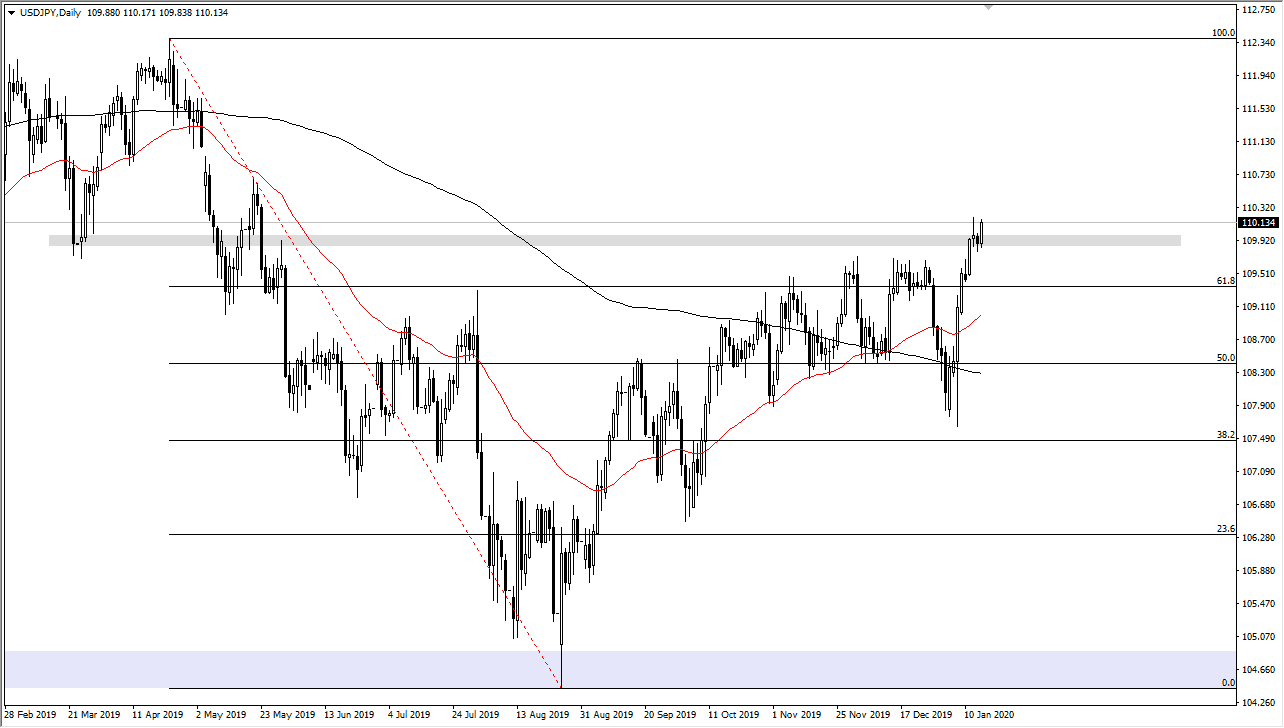Click the 28 Feb 2019 date label
This screenshot has width=1284, height=728.
31,715
